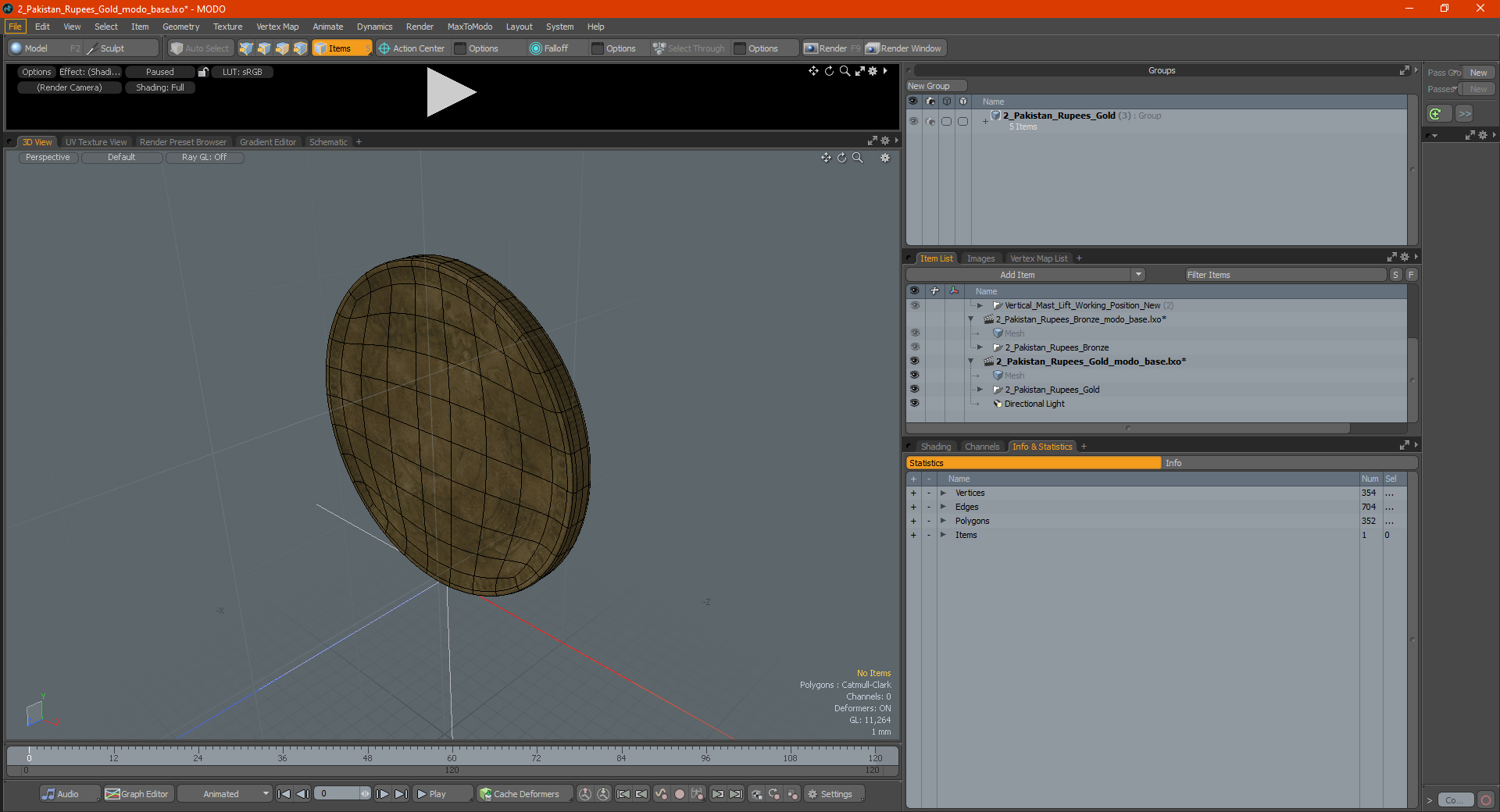This screenshot has height=812, width=1500.
Task: Toggle group visibility eye for 2_Pakistan_Rupees_Gold
Action: (913, 121)
